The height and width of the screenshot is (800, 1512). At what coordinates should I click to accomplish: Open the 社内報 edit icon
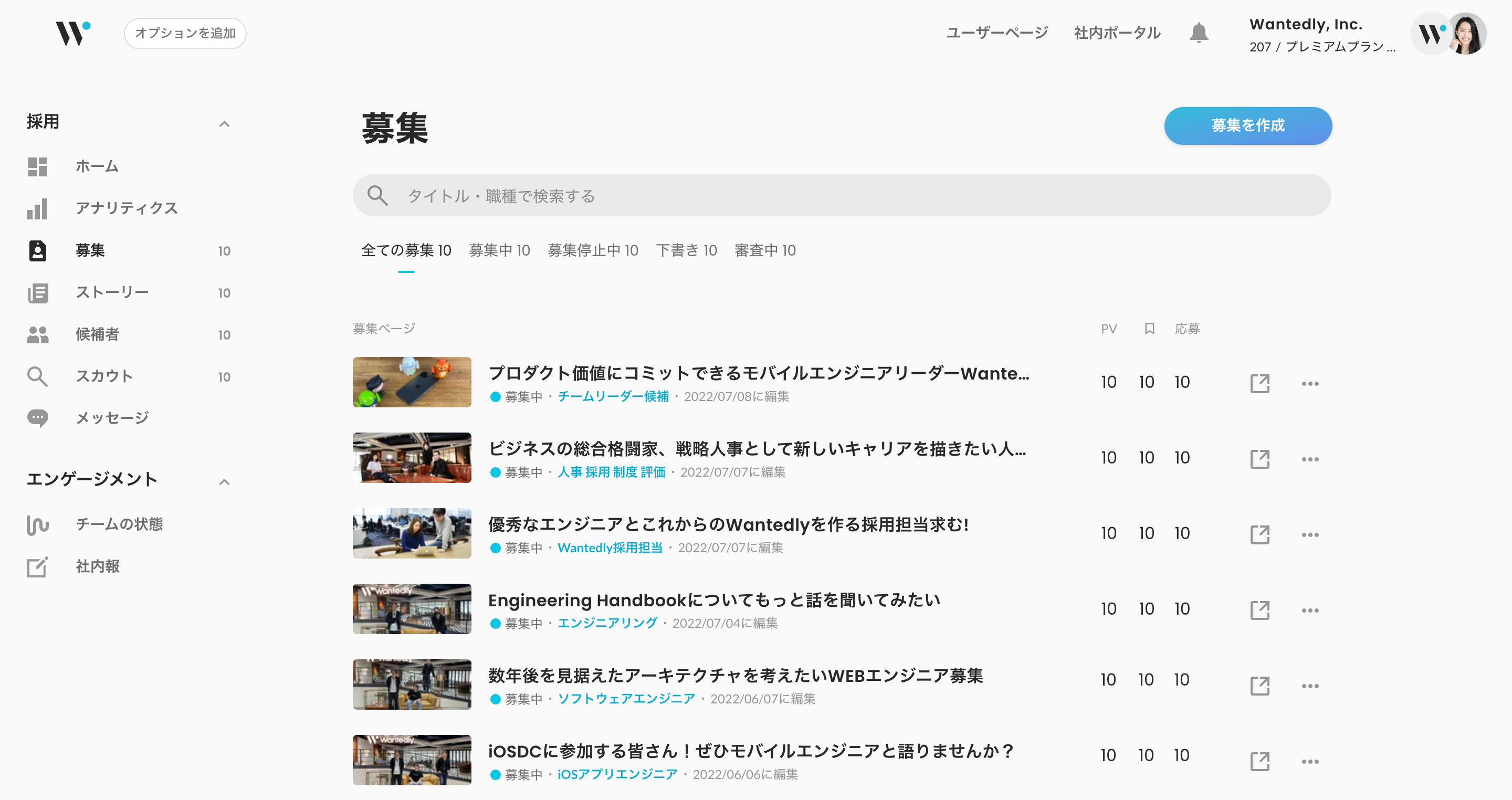(x=38, y=566)
